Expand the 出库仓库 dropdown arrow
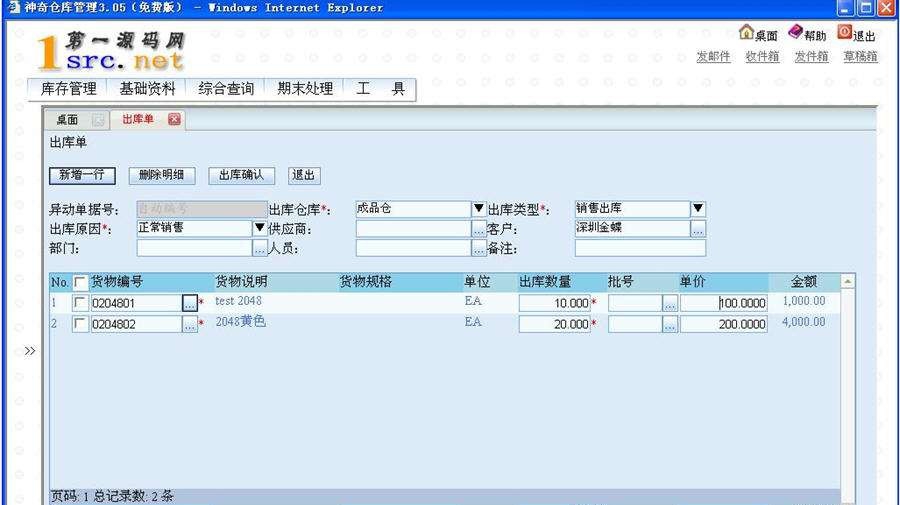The height and width of the screenshot is (505, 900). [x=478, y=208]
